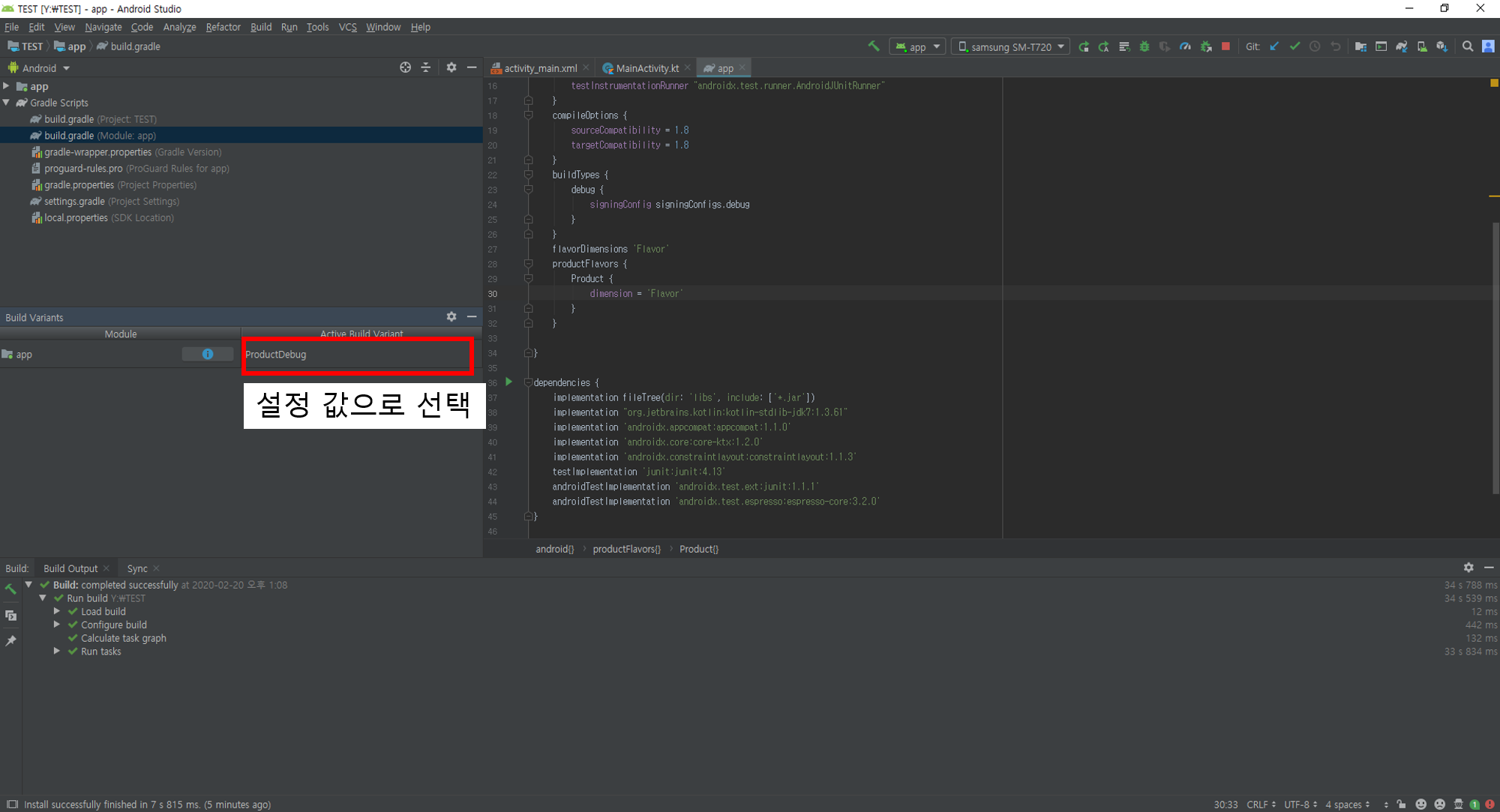Open the Android project view dropdown
This screenshot has height=812, width=1500.
click(x=45, y=68)
